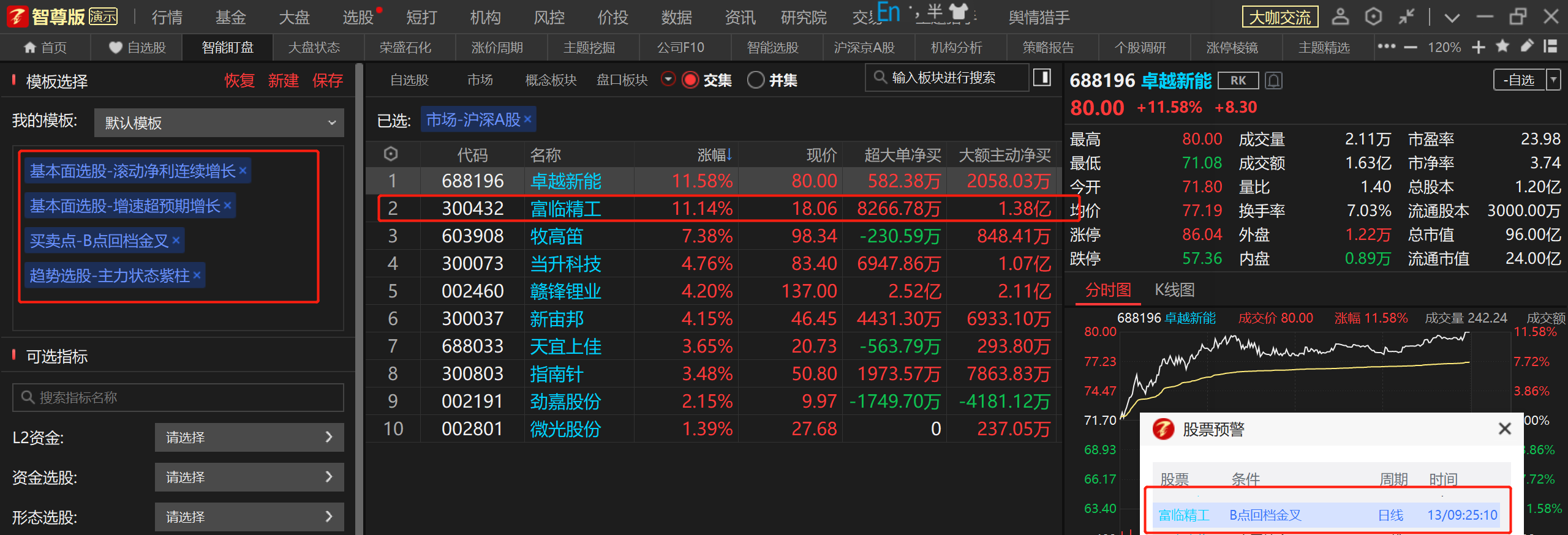
Task: Open the 选股 menu
Action: click(x=358, y=17)
